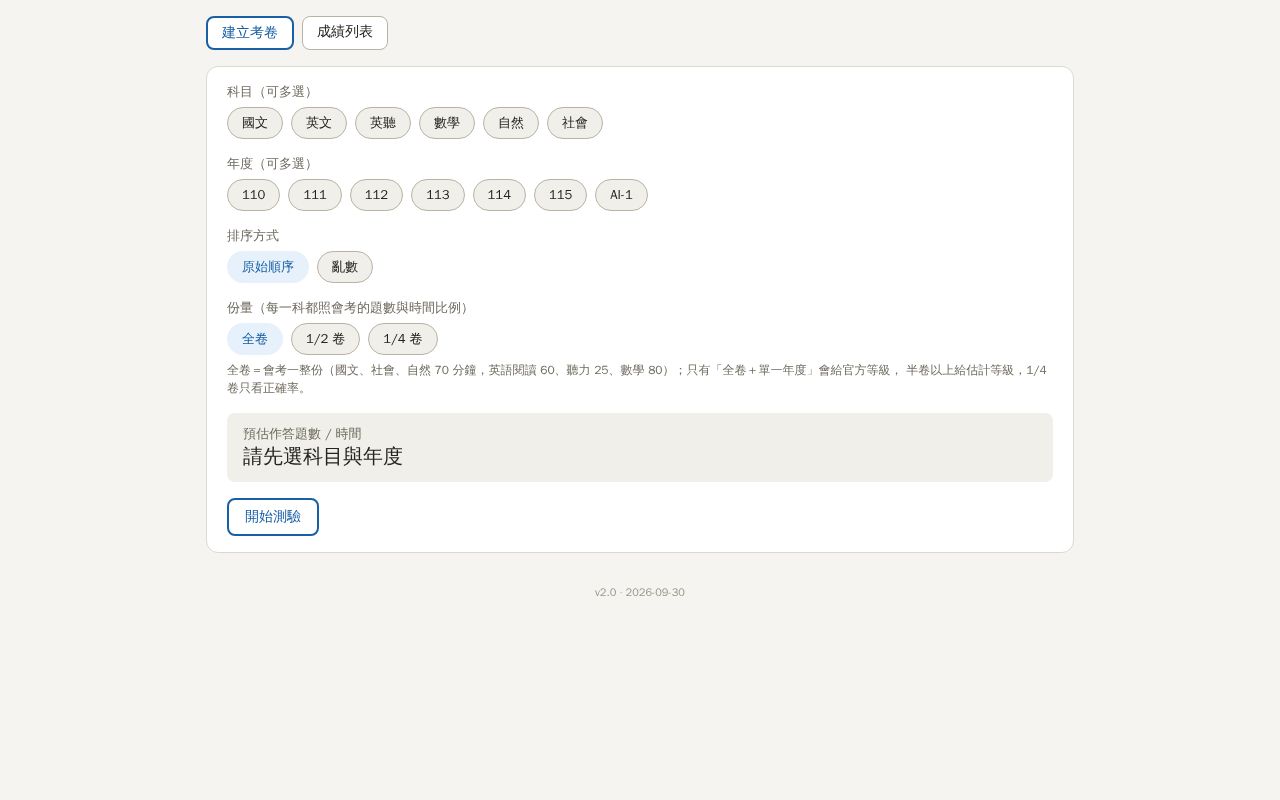Viewport: 1280px width, 800px height.
Task: Click the 預估作答題數 / 時間 label
Action: pos(302,434)
